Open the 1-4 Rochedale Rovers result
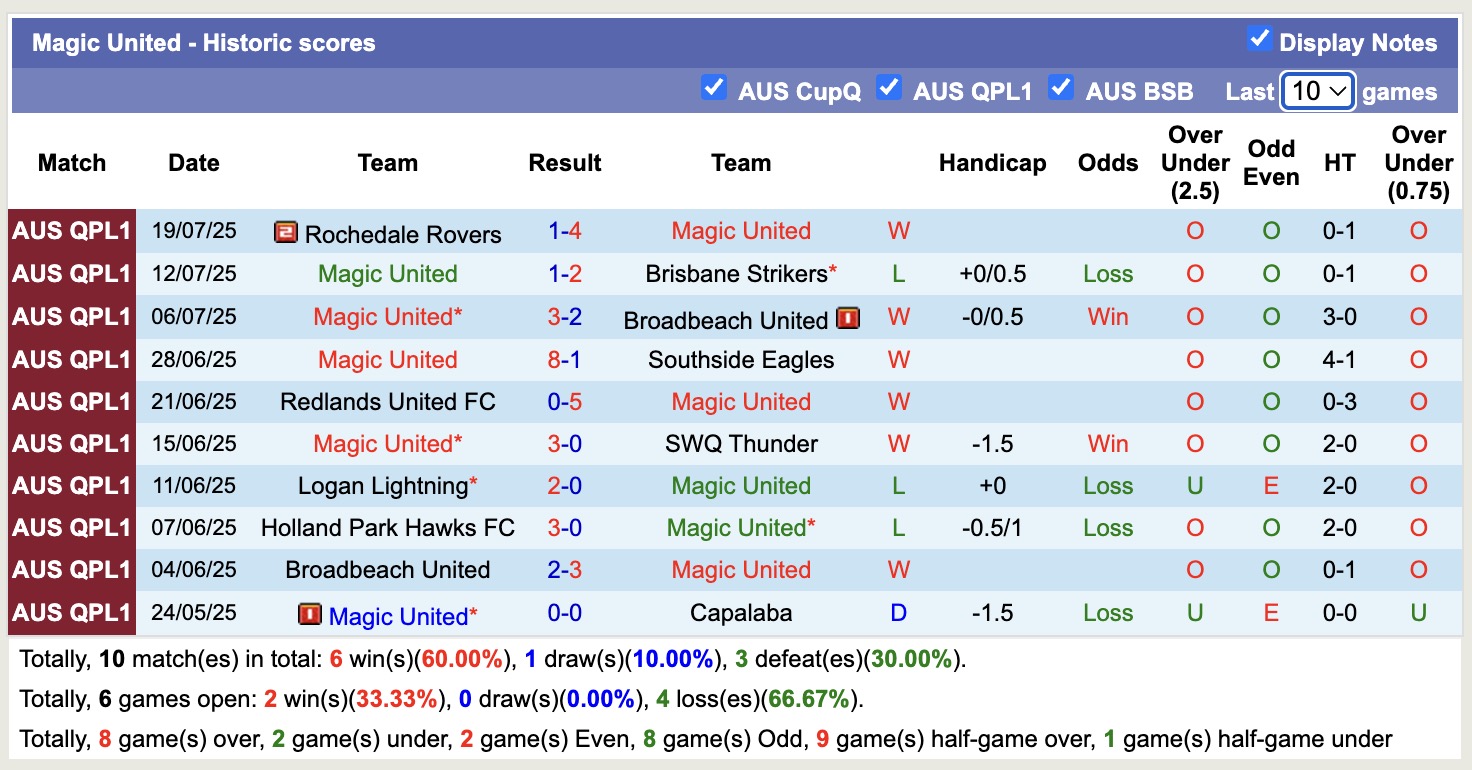This screenshot has width=1472, height=770. (x=565, y=232)
